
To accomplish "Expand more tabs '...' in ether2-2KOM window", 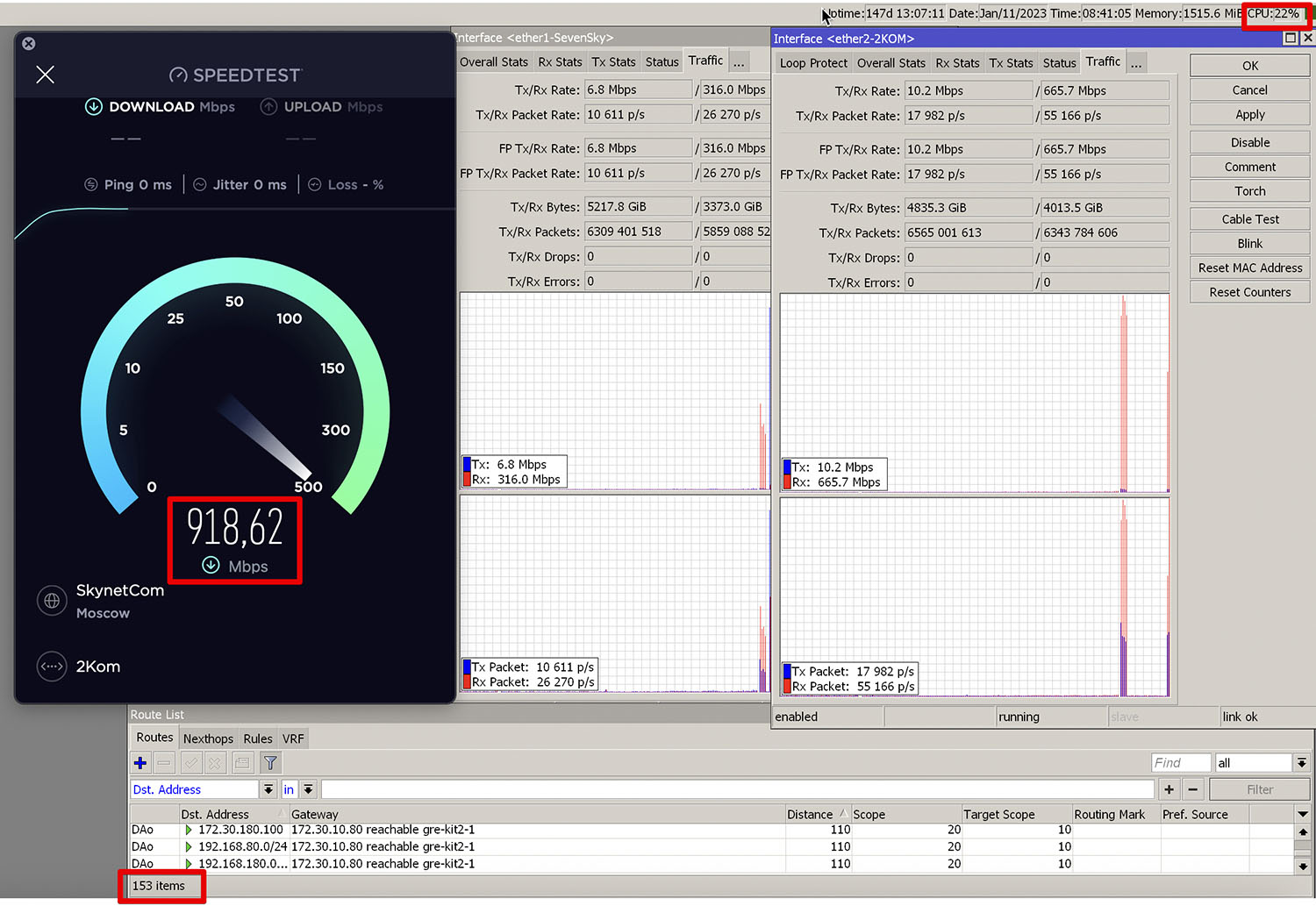I will [x=1136, y=62].
